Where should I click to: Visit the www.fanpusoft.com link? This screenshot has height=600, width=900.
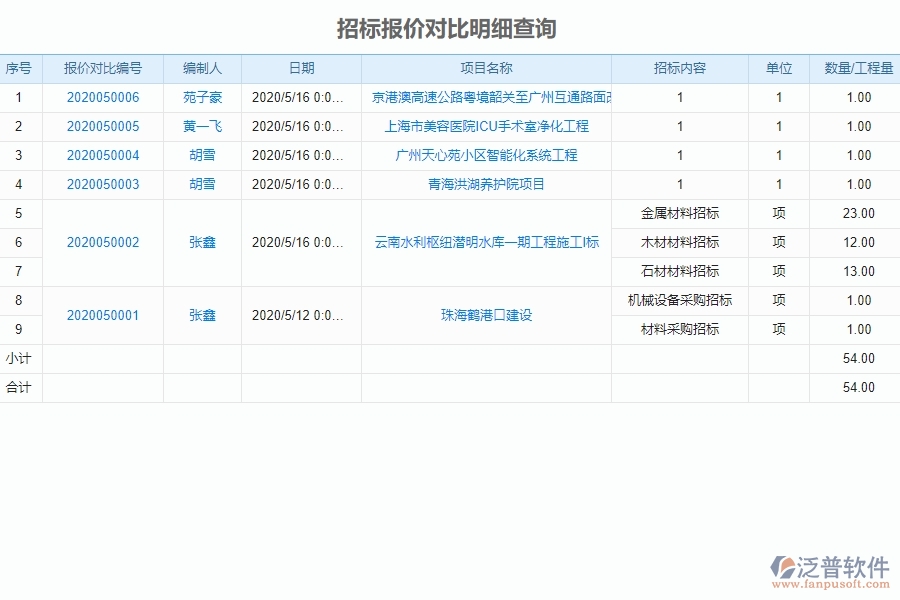828,584
